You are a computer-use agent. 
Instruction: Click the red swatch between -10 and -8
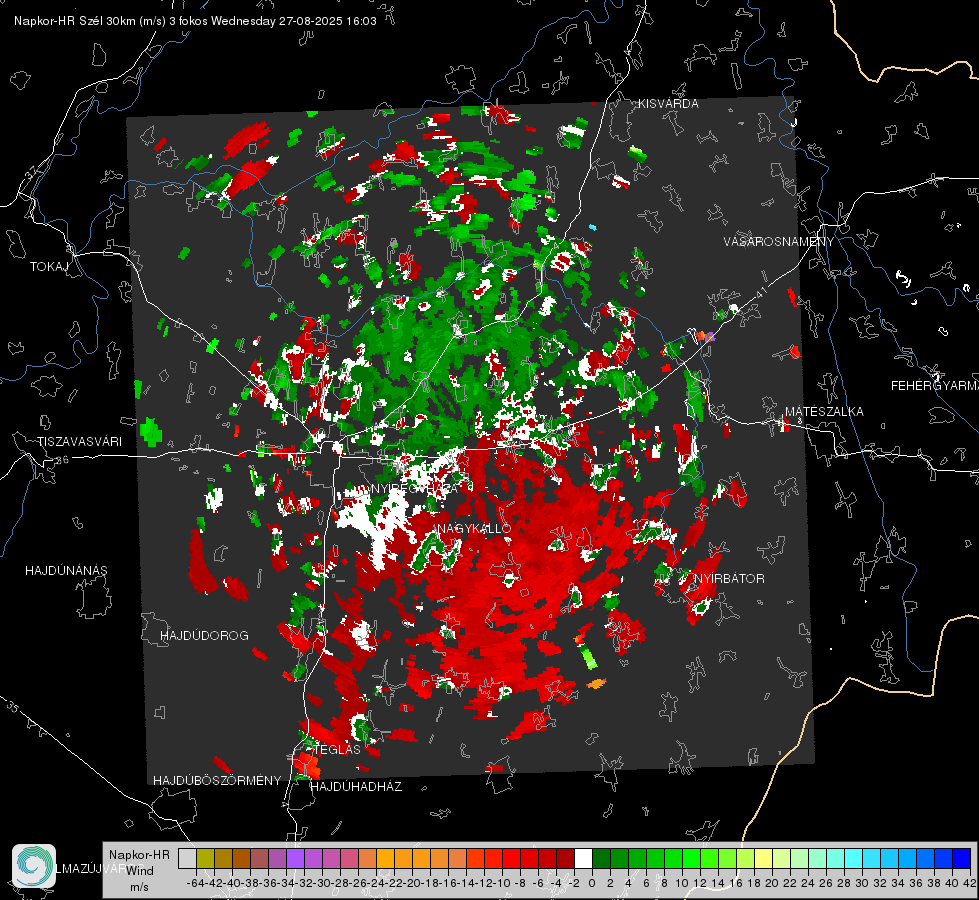(x=511, y=858)
